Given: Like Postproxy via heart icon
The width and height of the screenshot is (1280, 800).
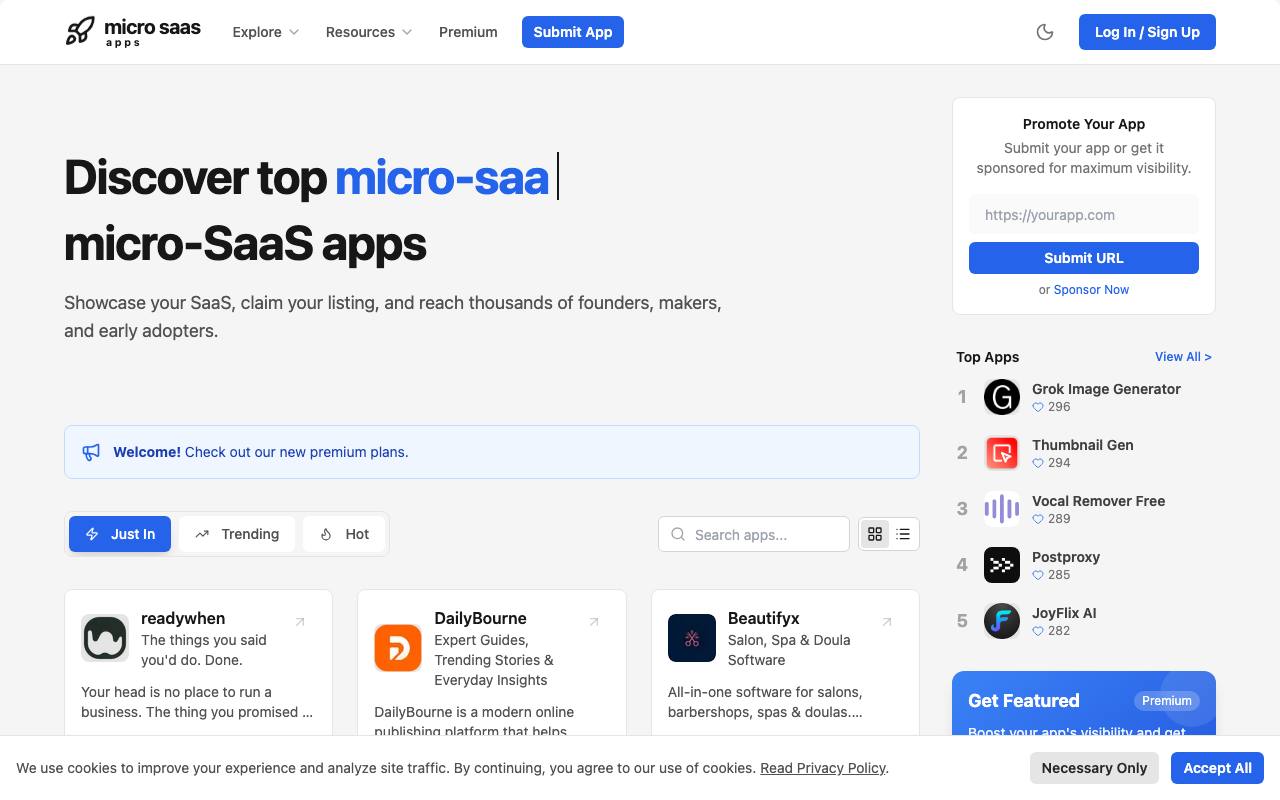Looking at the screenshot, I should coord(1038,575).
